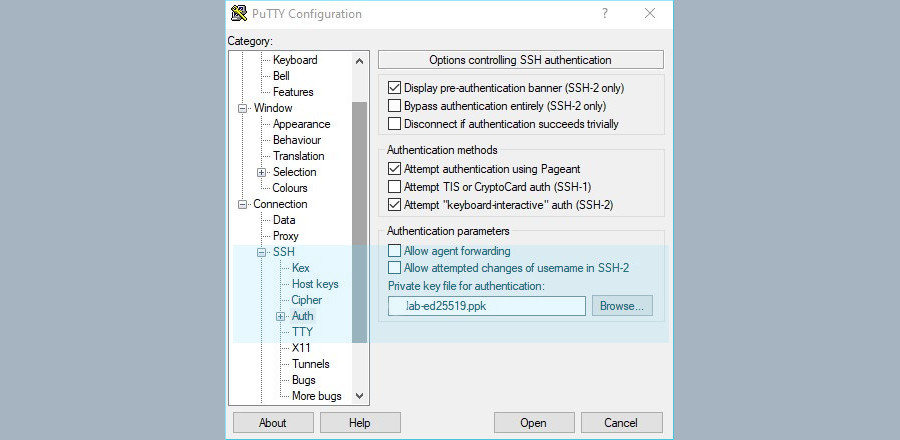Expand the Selection tree node

point(262,172)
